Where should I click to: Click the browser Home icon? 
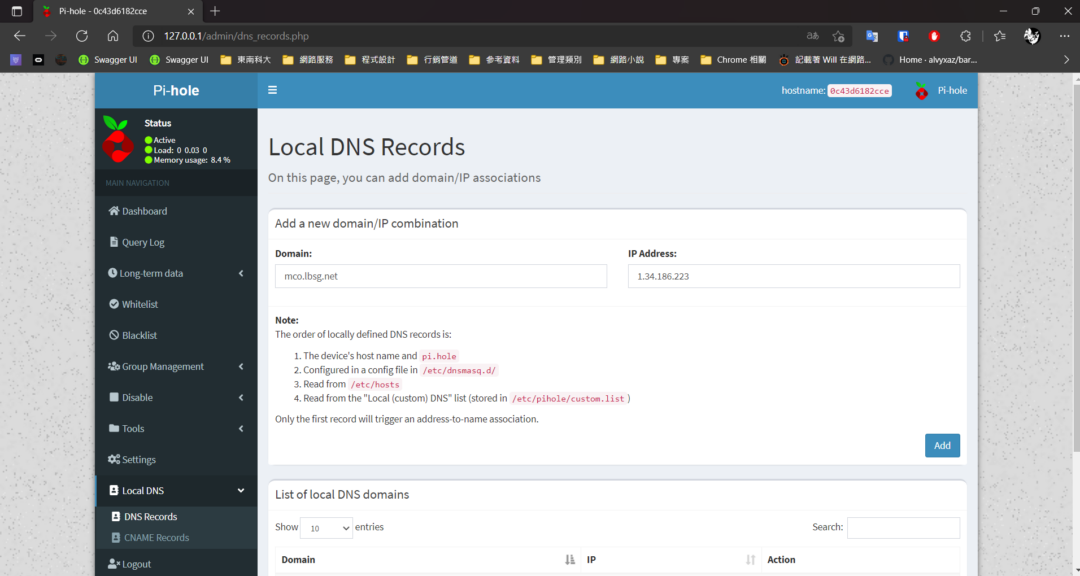pos(113,36)
